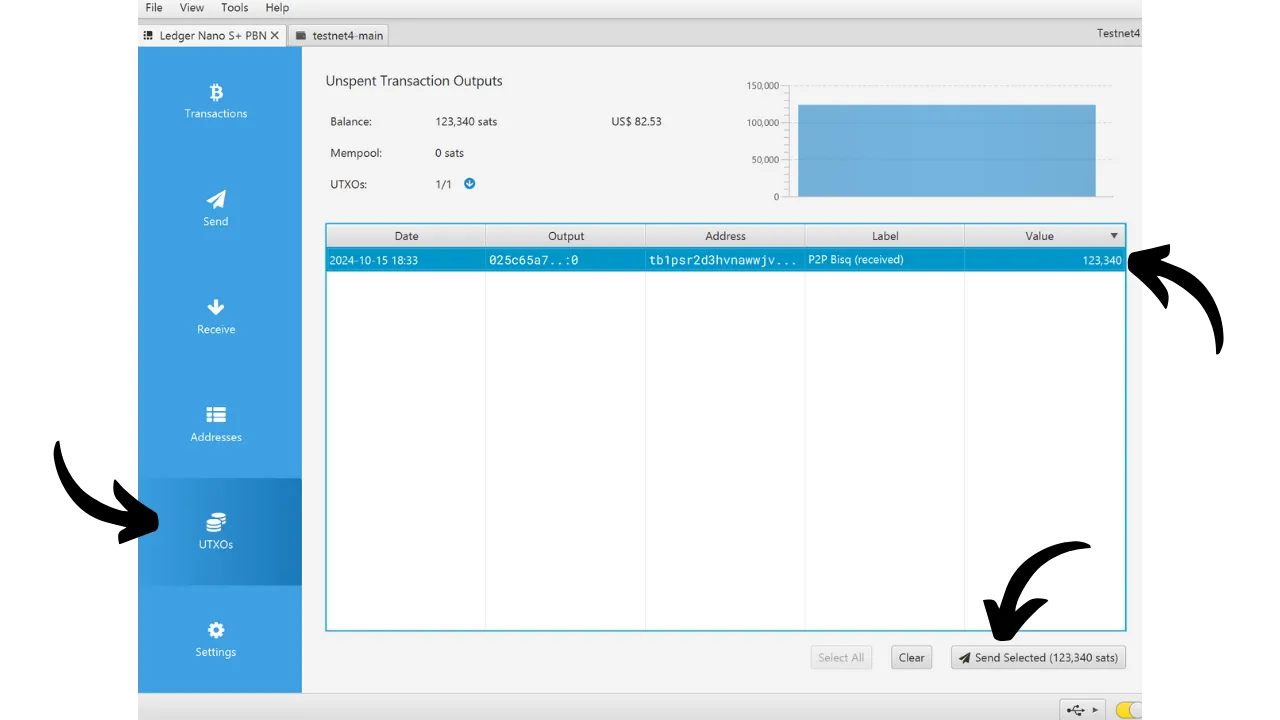Switch to the testnet4-main tab
The width and height of the screenshot is (1280, 720).
pos(339,35)
